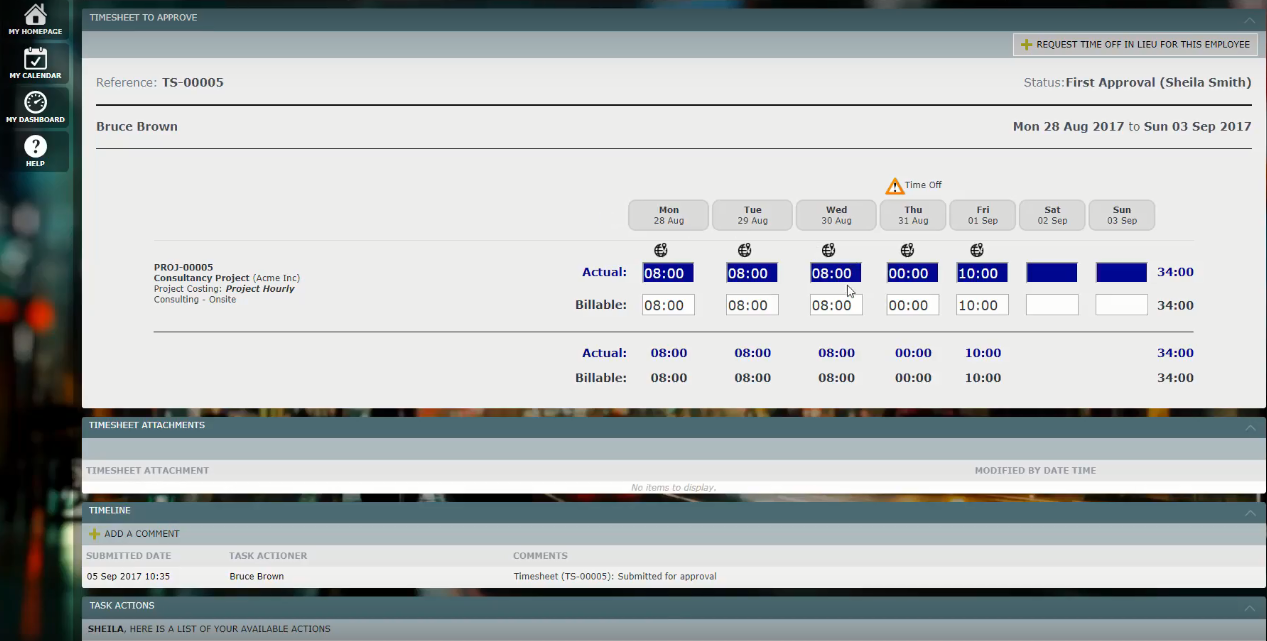Viewport: 1267px width, 641px height.
Task: Click the Bruce Brown employee name heading
Action: pos(137,127)
